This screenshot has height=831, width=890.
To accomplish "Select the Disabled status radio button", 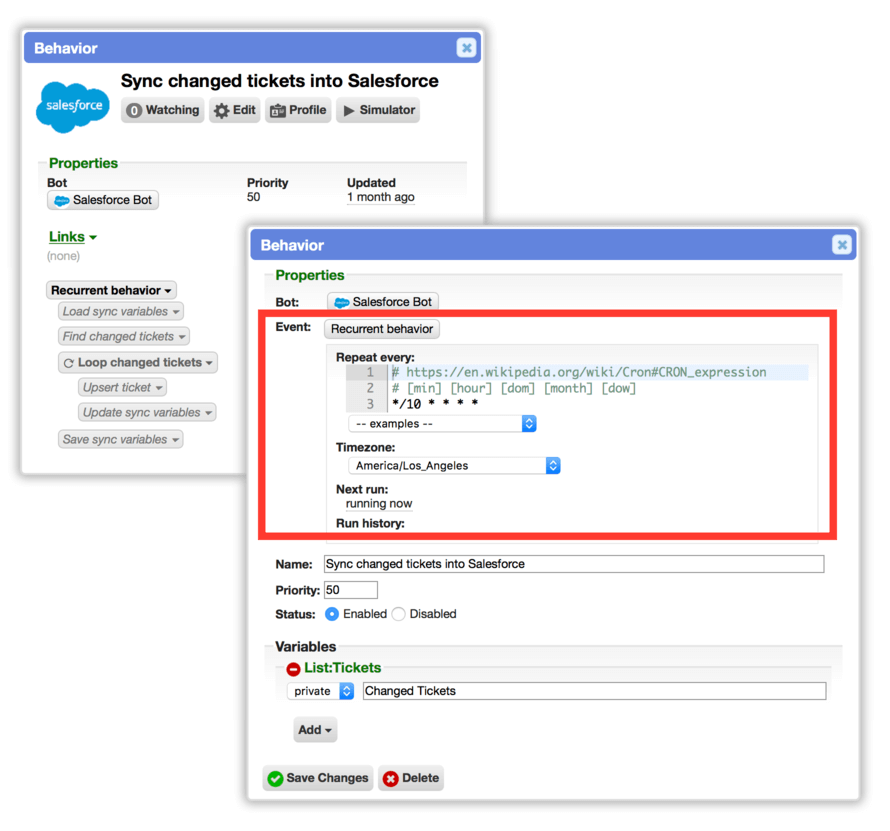I will pyautogui.click(x=398, y=614).
